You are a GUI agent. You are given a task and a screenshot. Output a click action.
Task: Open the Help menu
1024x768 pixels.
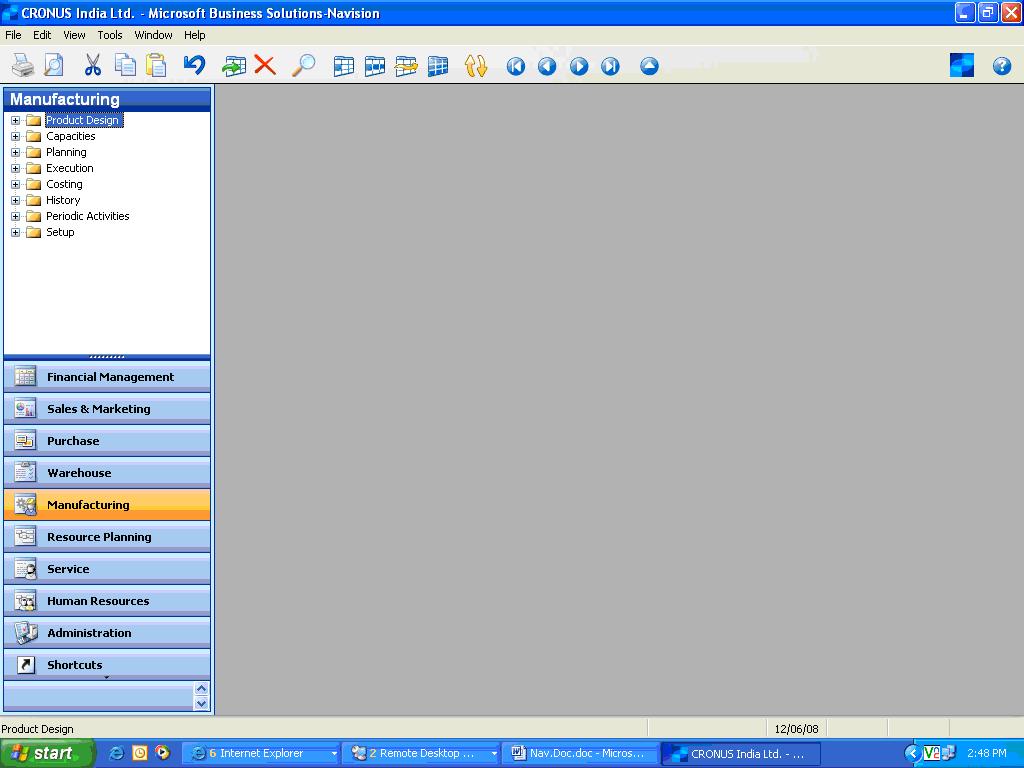click(195, 35)
